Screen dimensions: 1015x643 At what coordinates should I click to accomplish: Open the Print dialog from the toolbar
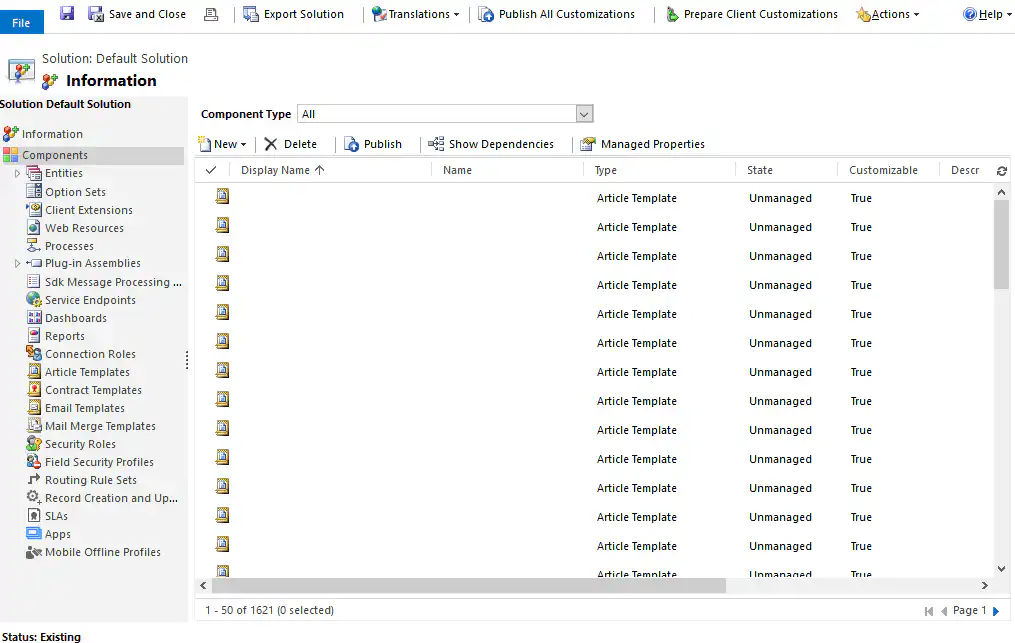(x=209, y=14)
